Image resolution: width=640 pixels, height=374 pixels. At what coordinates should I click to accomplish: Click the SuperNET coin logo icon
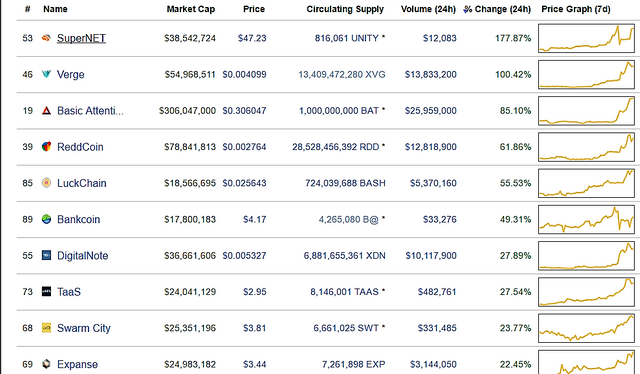[x=47, y=38]
